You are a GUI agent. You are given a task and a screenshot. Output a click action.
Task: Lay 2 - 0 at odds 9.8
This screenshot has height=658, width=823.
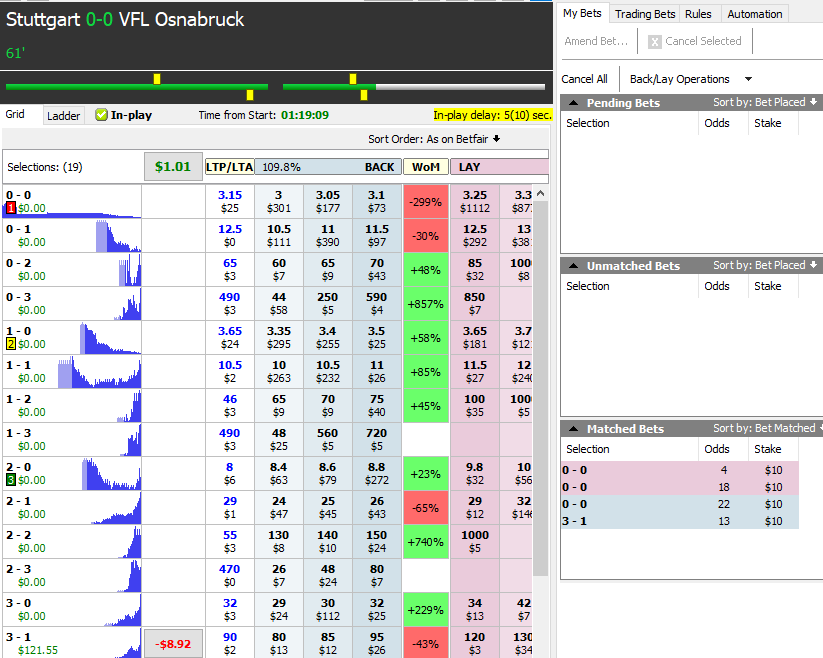pos(474,473)
